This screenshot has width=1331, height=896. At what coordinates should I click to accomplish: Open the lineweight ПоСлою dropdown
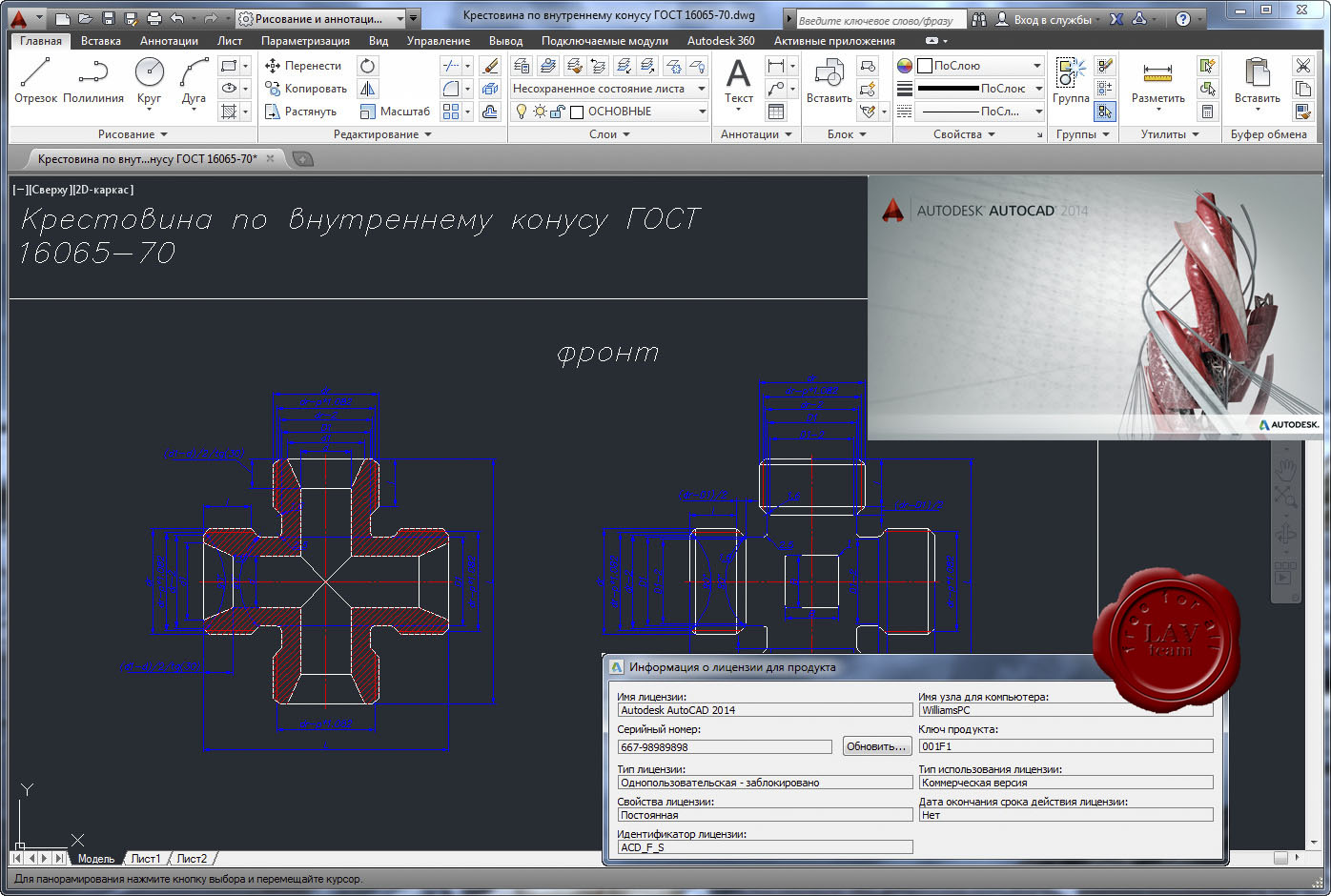coord(980,89)
